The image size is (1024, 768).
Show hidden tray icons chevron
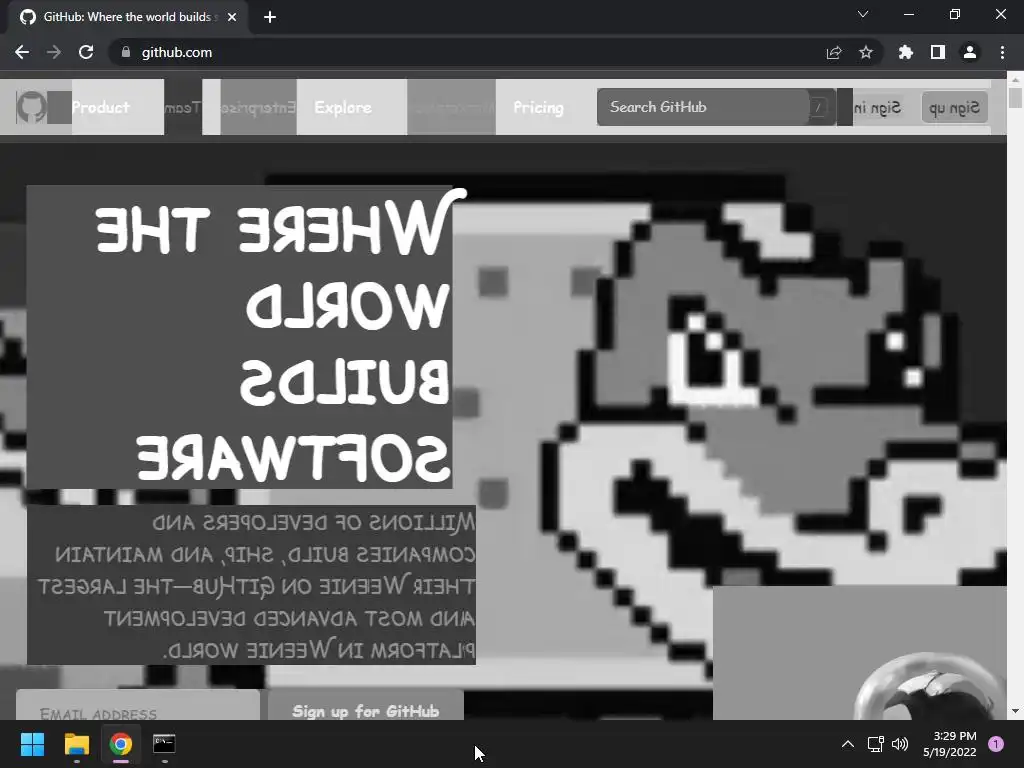(848, 744)
